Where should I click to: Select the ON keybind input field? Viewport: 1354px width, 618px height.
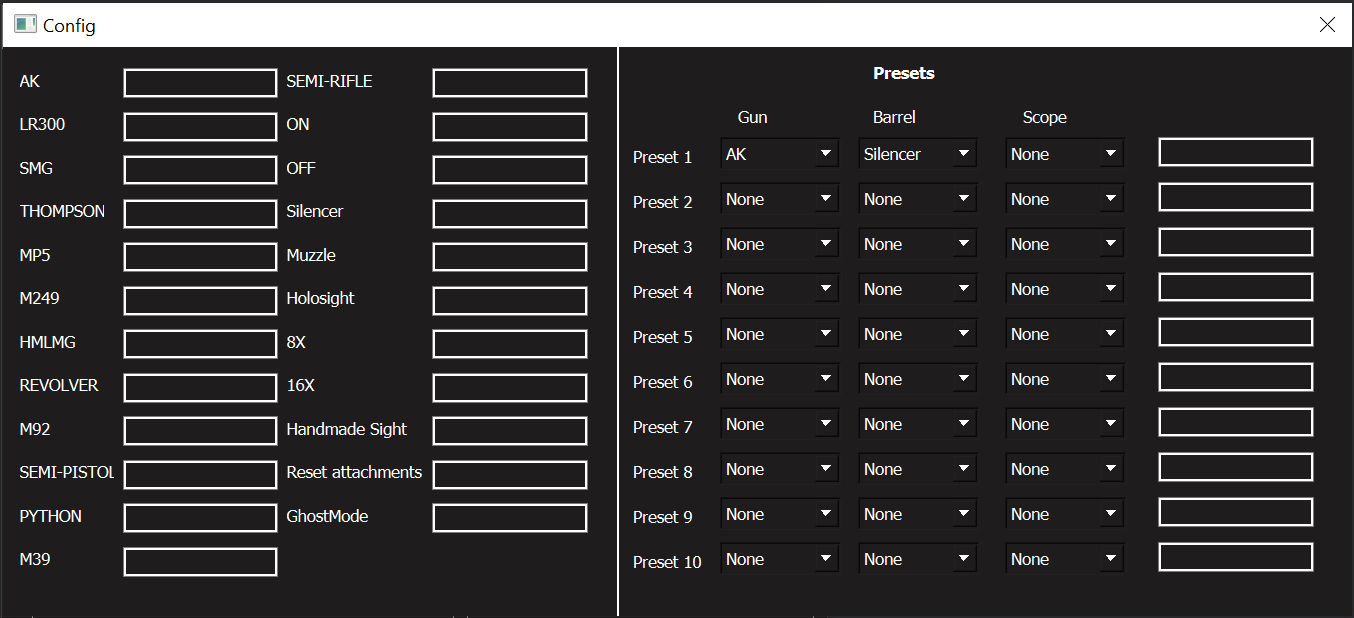pyautogui.click(x=509, y=126)
